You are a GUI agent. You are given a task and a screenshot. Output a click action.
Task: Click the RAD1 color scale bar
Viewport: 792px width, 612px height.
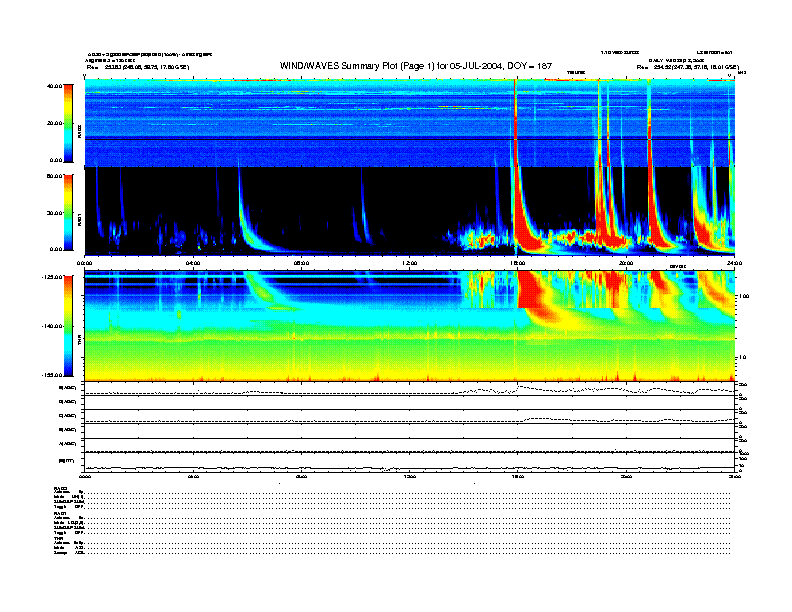(68, 212)
